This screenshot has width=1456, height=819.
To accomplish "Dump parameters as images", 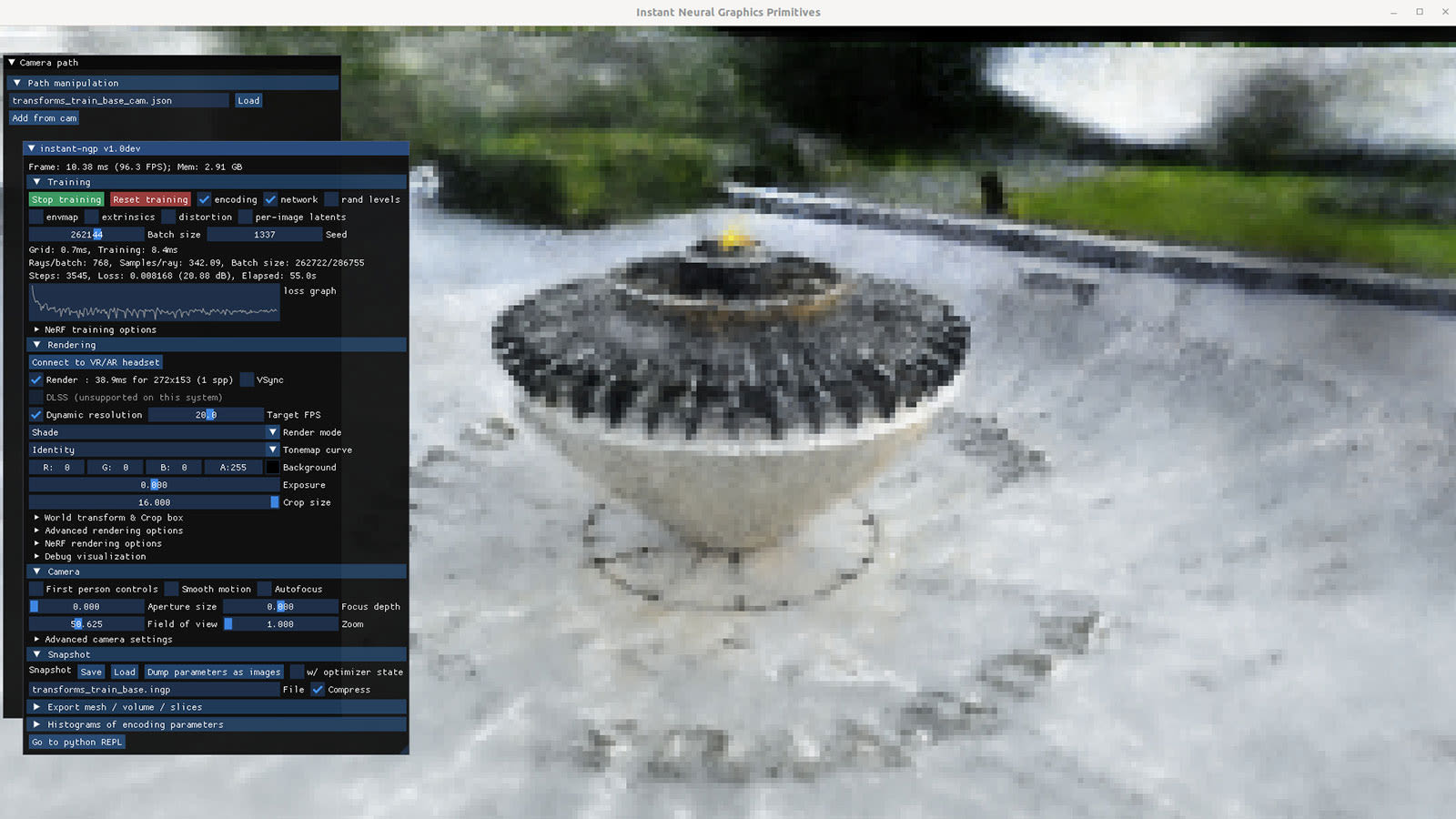I will pyautogui.click(x=213, y=672).
